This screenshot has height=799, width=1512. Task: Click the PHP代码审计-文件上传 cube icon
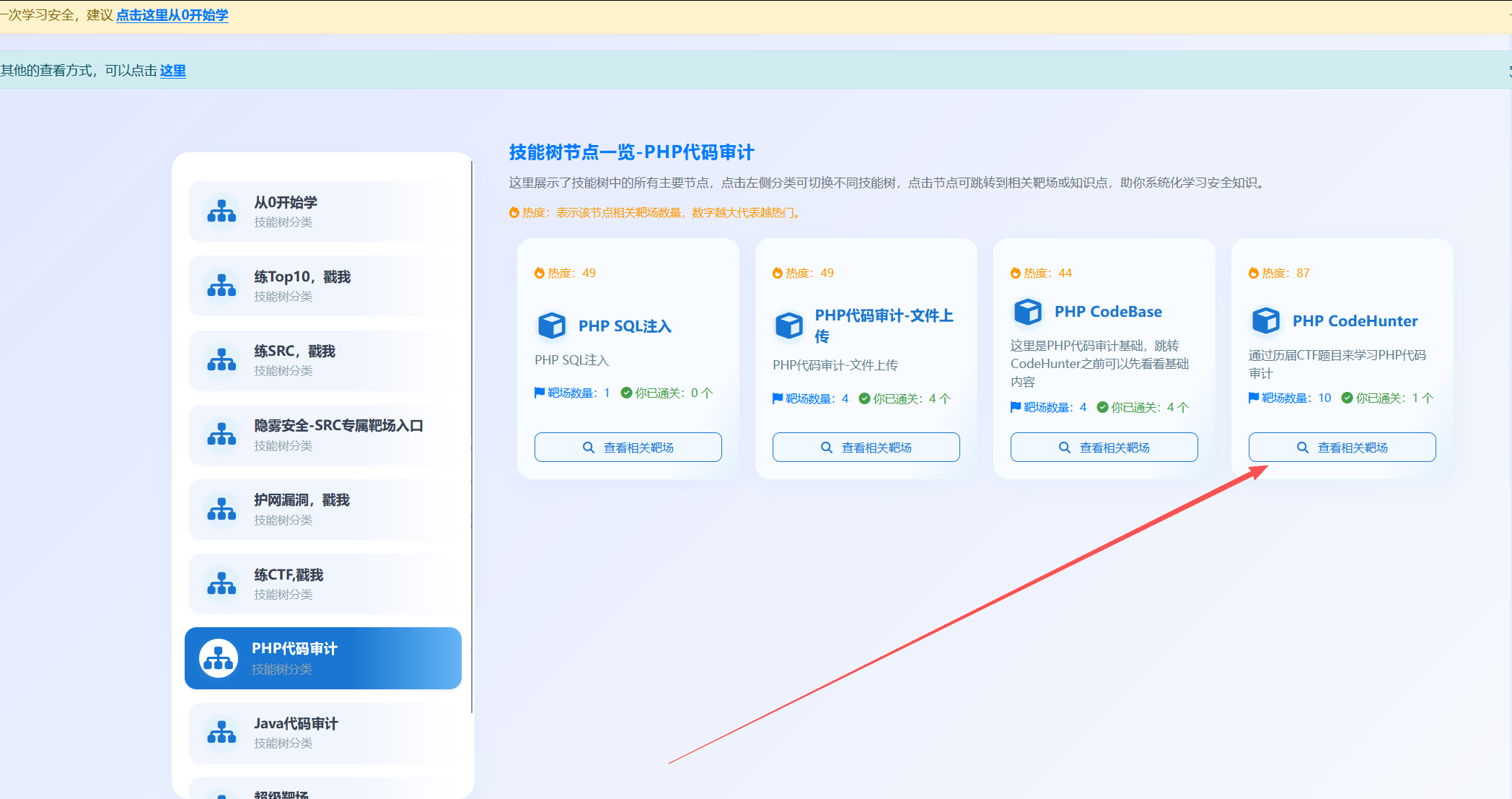(x=789, y=326)
